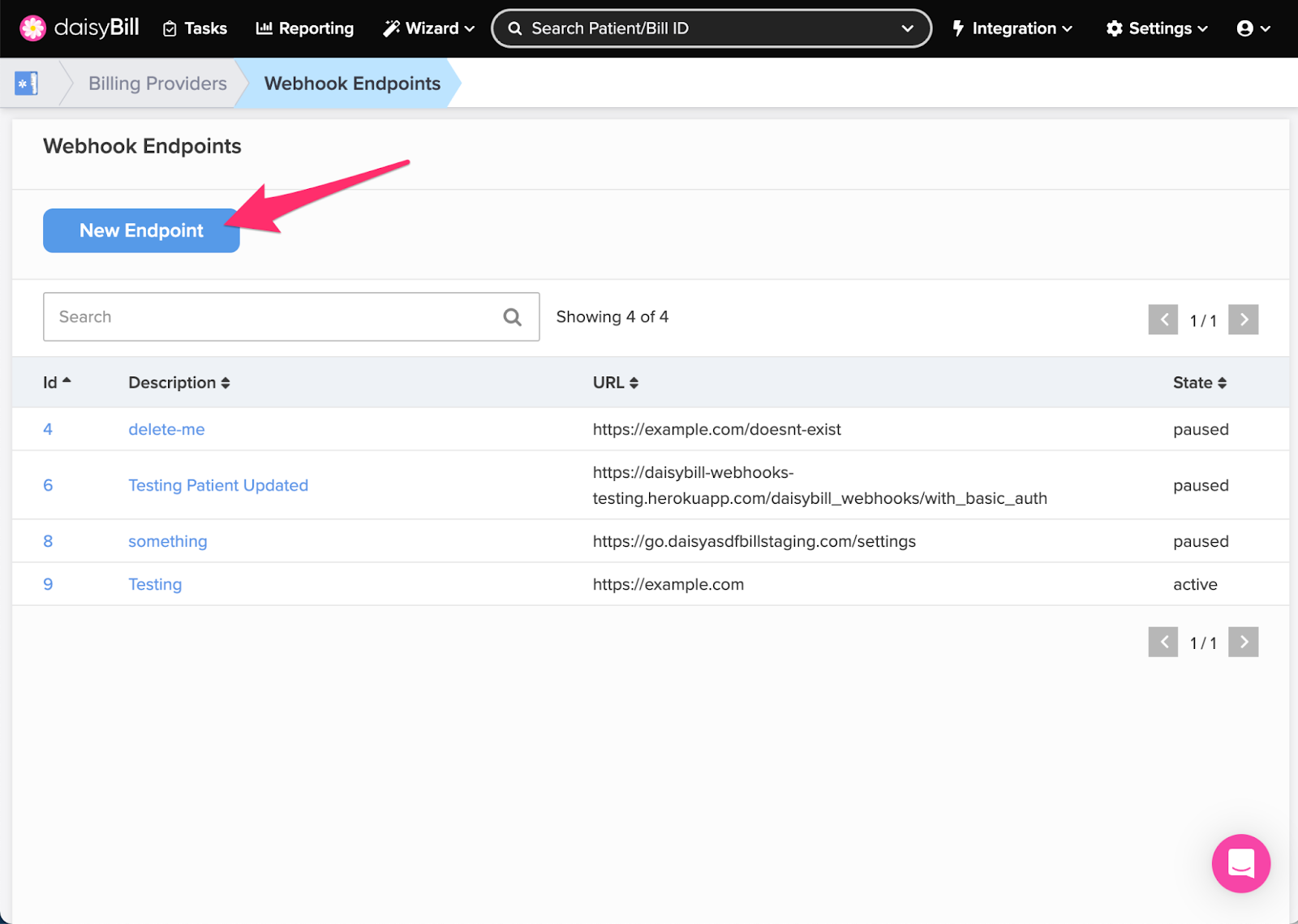Go to previous page in bottom pagination
This screenshot has height=924, width=1298.
tap(1163, 642)
